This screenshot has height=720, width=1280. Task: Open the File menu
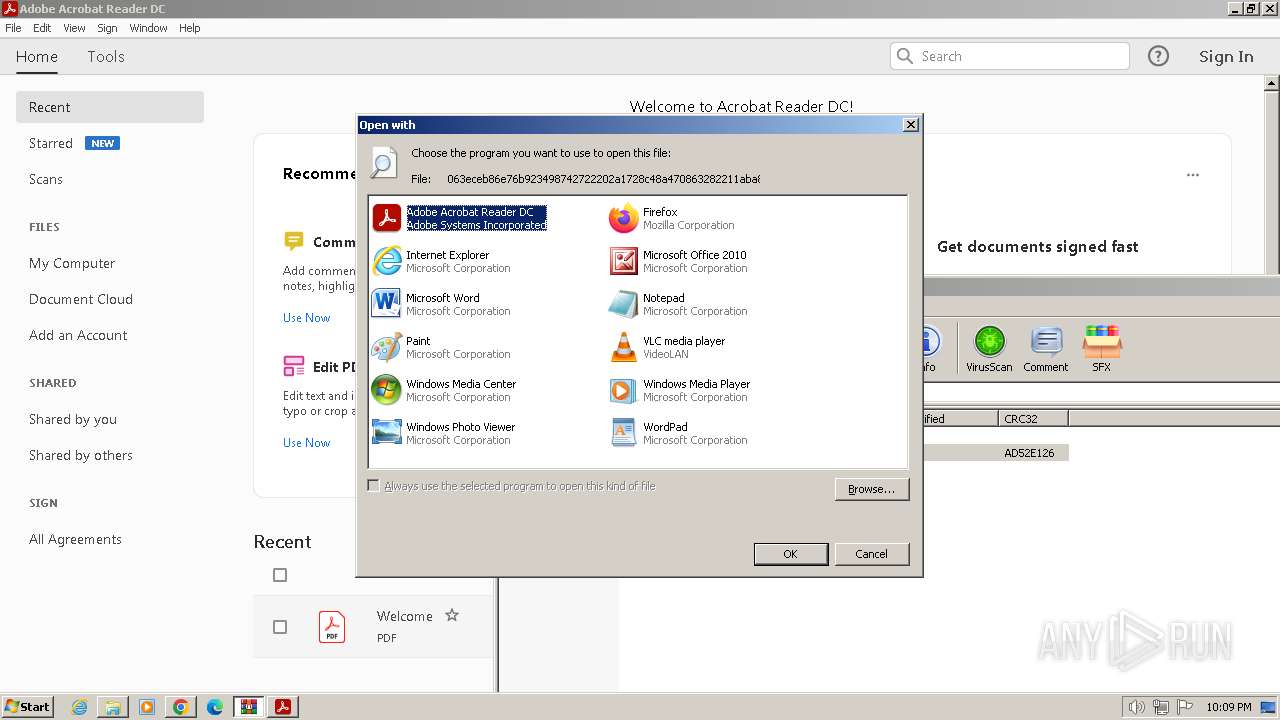(13, 28)
